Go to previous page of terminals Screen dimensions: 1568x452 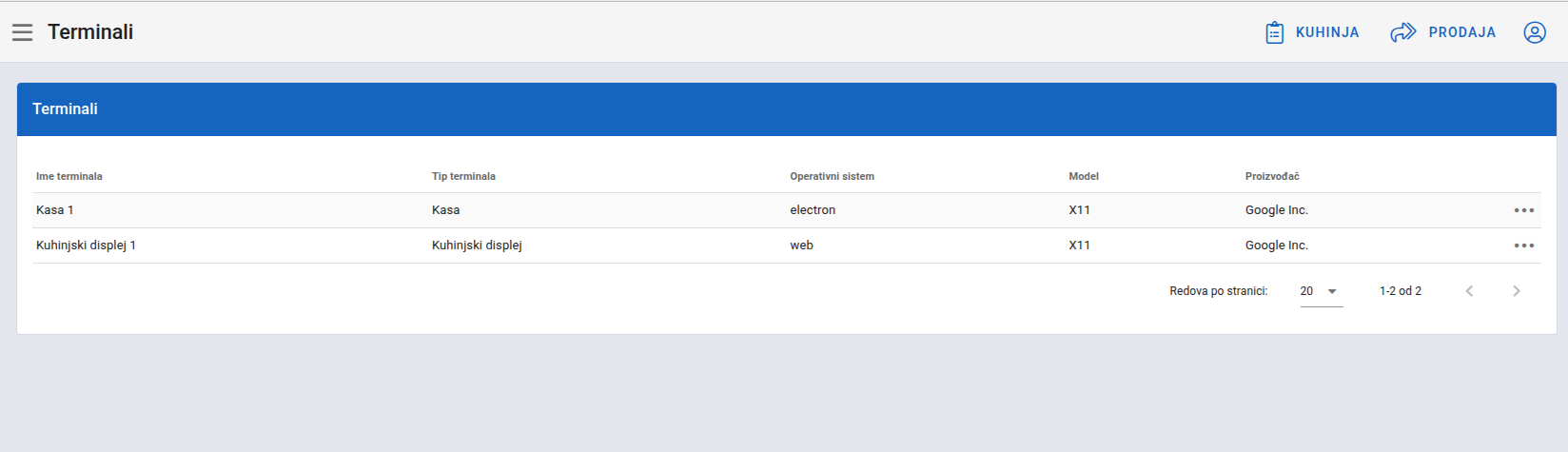1469,291
